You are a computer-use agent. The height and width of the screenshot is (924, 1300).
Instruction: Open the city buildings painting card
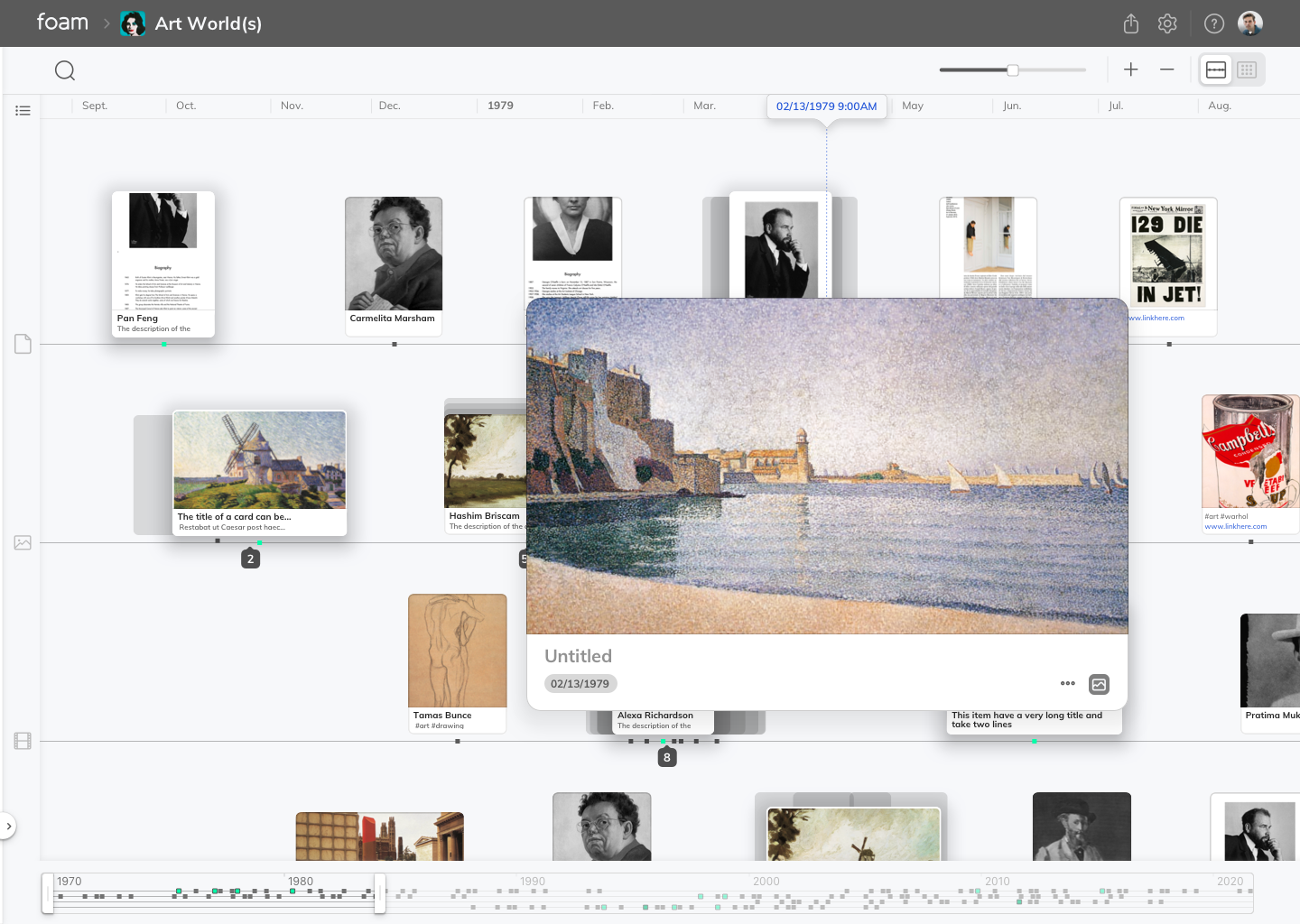point(380,836)
